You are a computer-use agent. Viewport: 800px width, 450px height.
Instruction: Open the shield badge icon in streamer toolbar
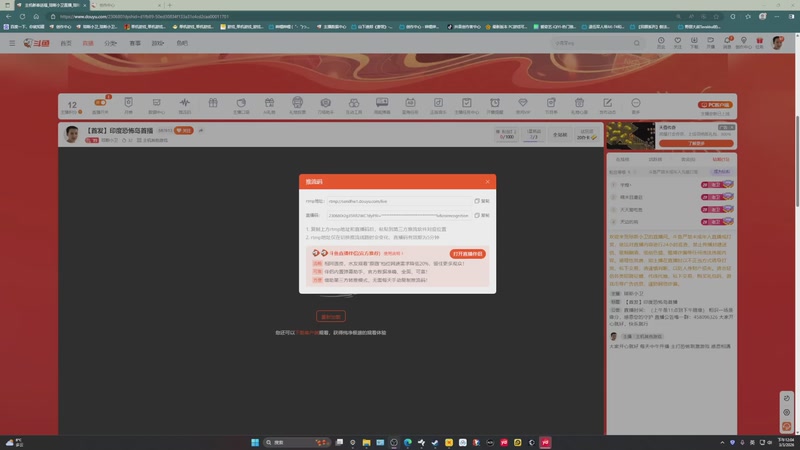click(x=128, y=103)
